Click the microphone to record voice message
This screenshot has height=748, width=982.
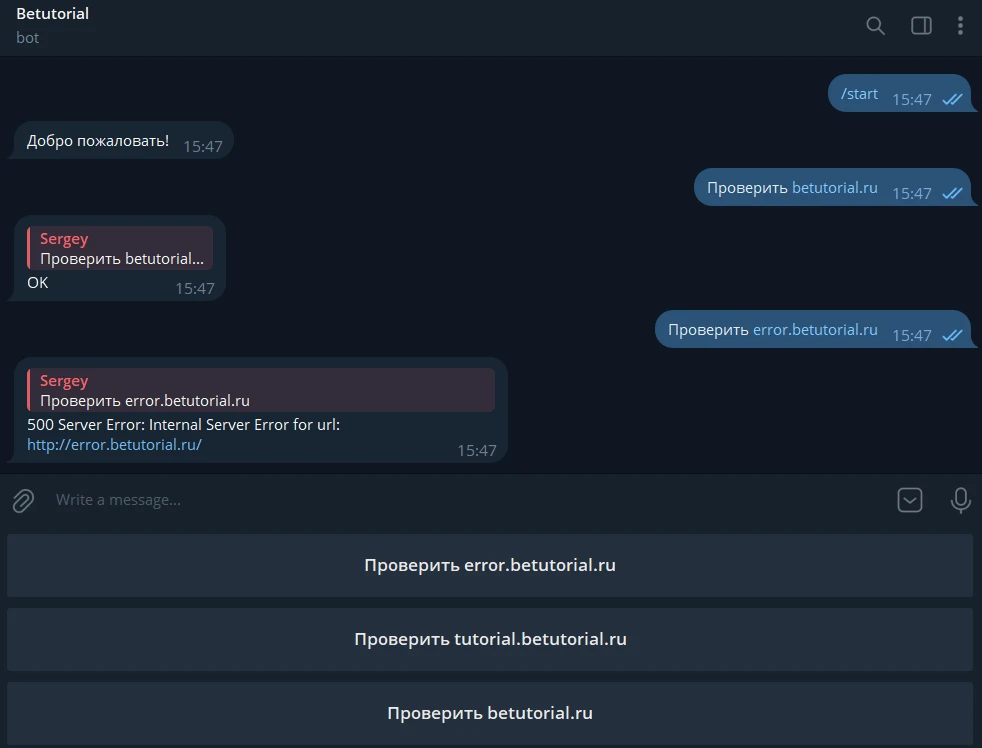point(960,500)
